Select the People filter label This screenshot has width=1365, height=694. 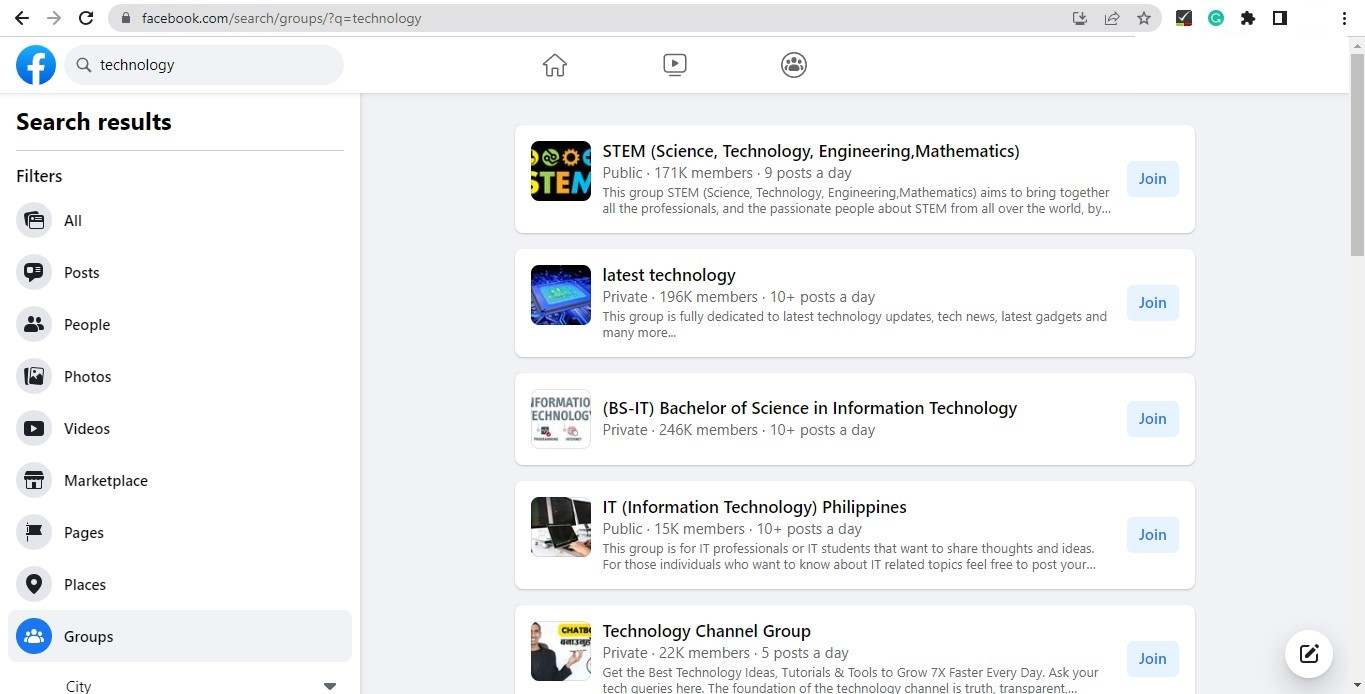(x=87, y=325)
